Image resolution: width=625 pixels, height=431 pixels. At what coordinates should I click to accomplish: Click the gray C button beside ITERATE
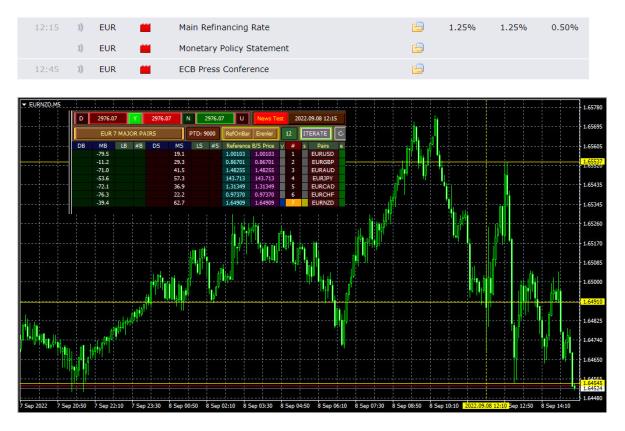pyautogui.click(x=340, y=134)
